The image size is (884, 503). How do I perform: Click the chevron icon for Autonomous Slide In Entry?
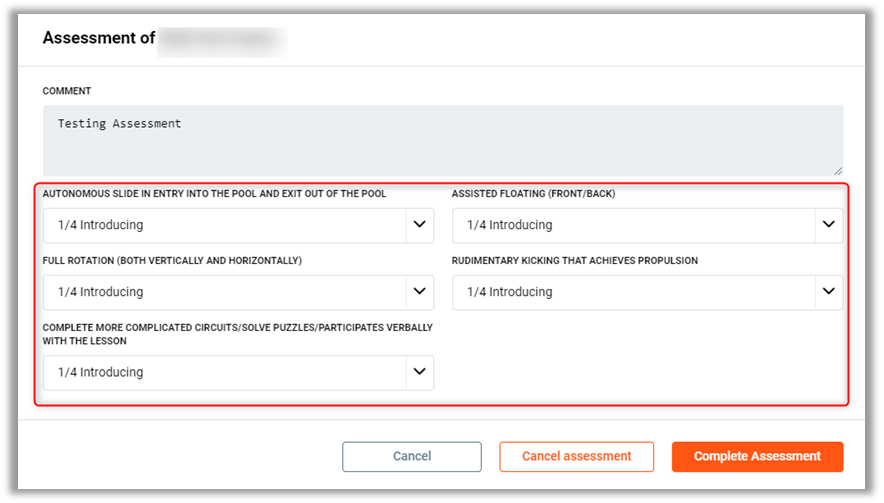click(x=419, y=225)
